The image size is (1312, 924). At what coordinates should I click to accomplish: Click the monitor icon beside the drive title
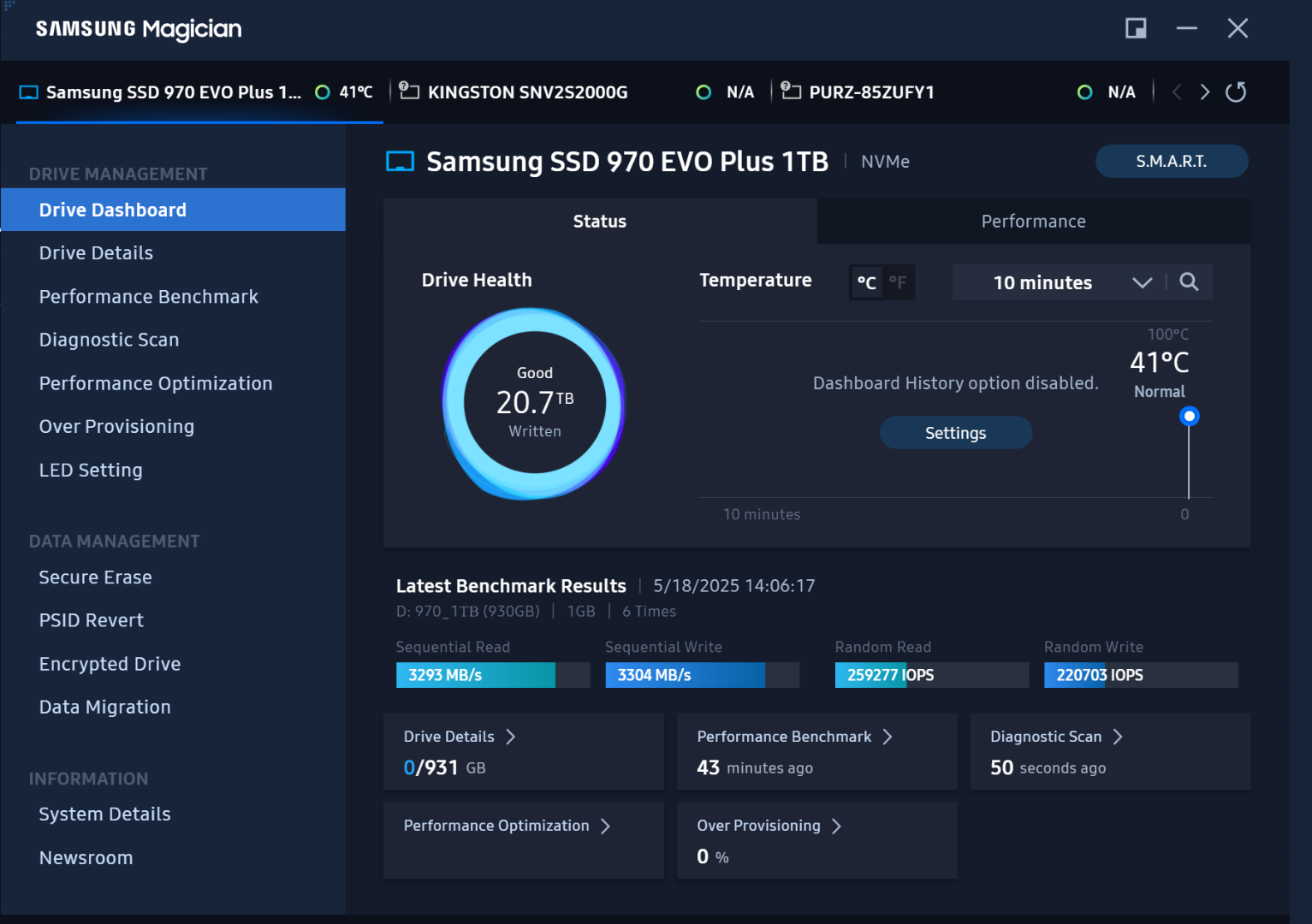[400, 162]
